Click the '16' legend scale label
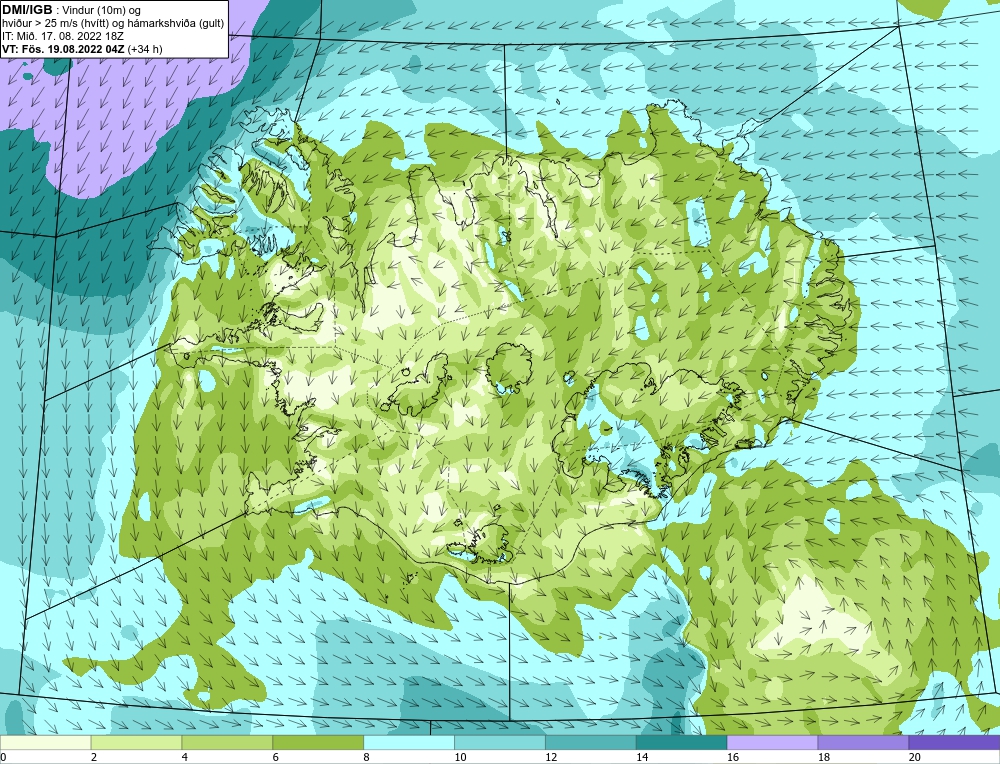The height and width of the screenshot is (764, 1000). click(x=733, y=757)
